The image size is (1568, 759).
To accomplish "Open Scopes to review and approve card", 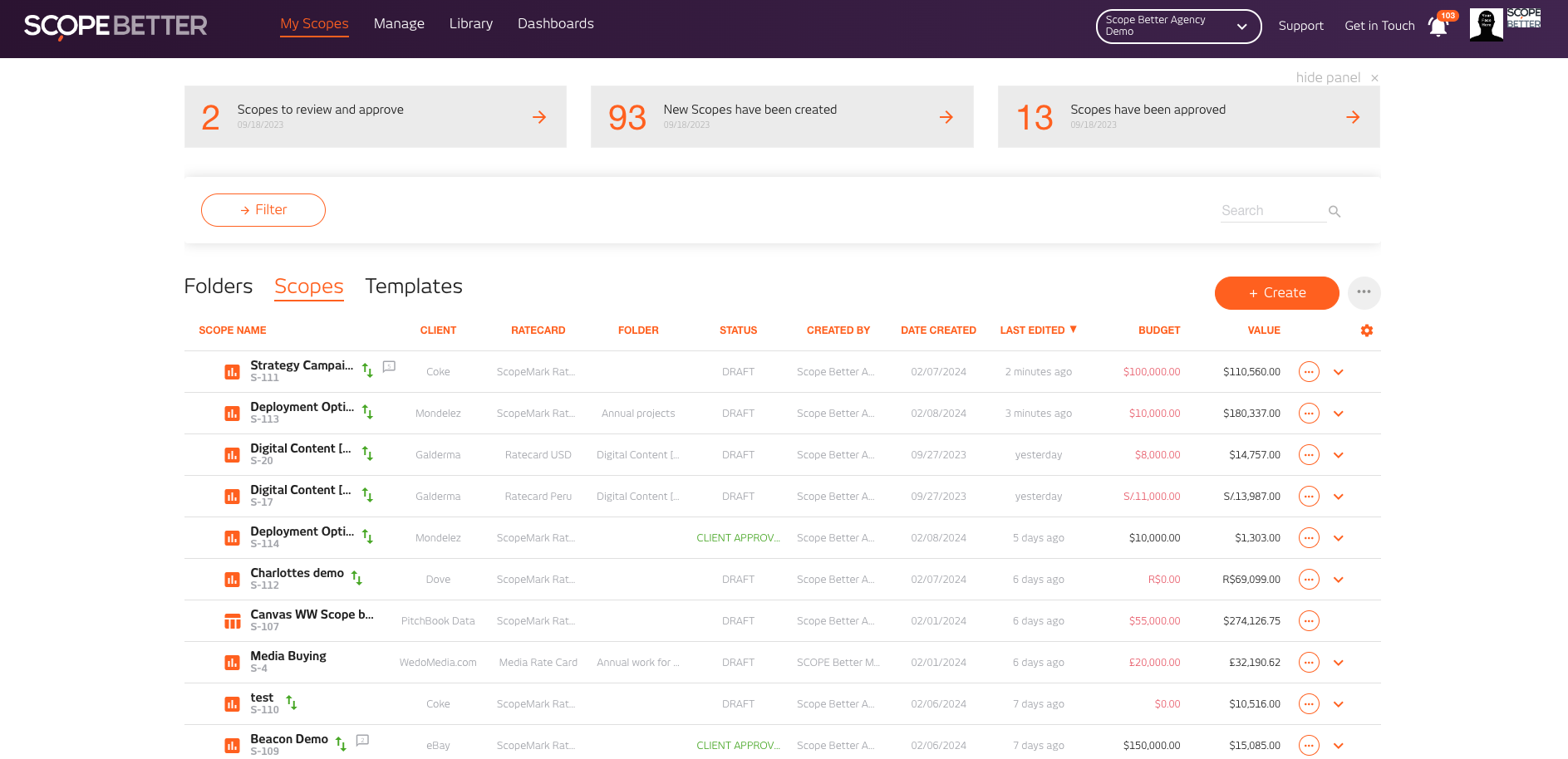I will (x=376, y=117).
